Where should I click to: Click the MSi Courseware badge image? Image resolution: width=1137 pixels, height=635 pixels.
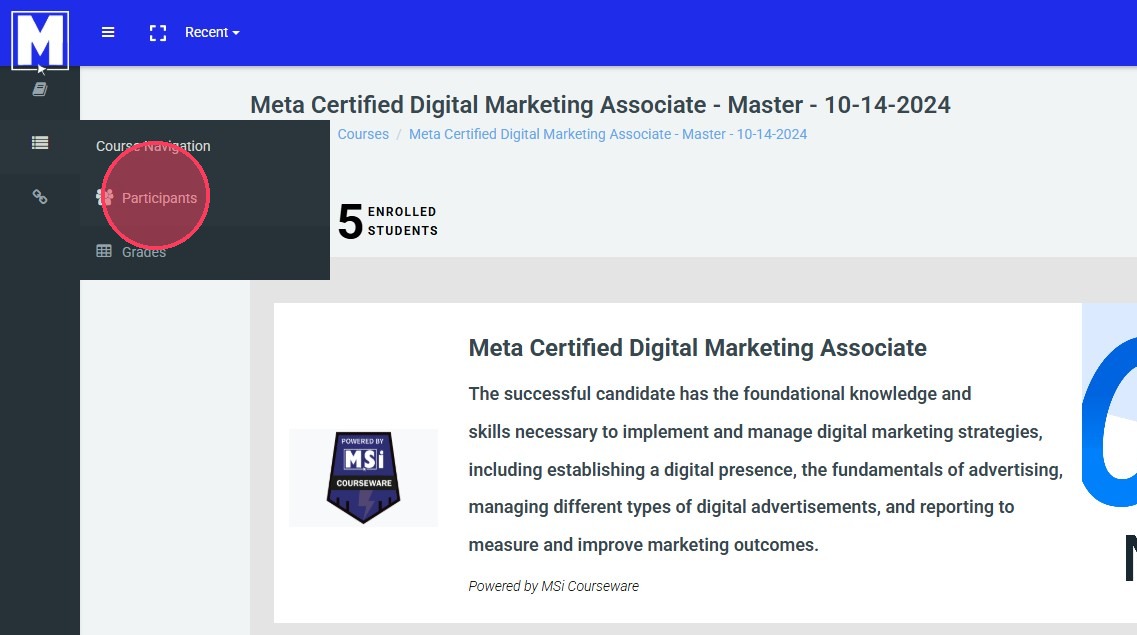tap(364, 478)
